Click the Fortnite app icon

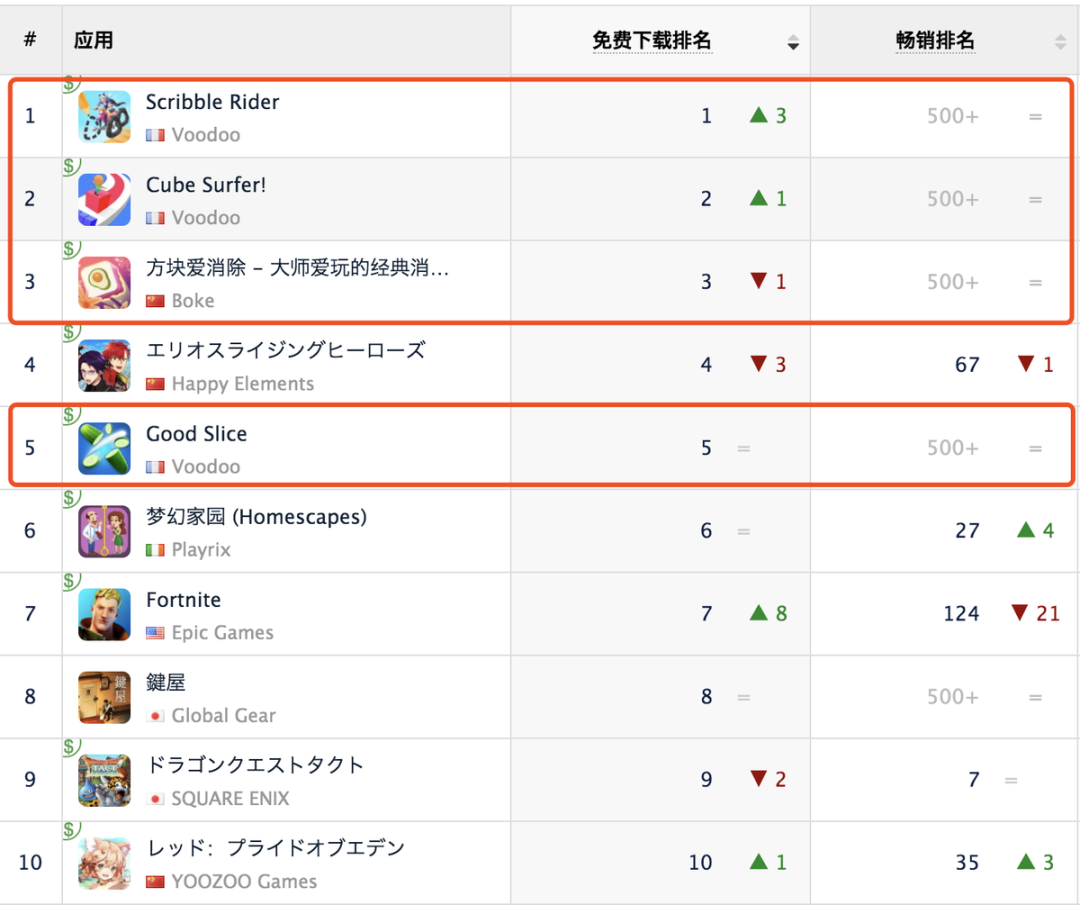(x=104, y=614)
